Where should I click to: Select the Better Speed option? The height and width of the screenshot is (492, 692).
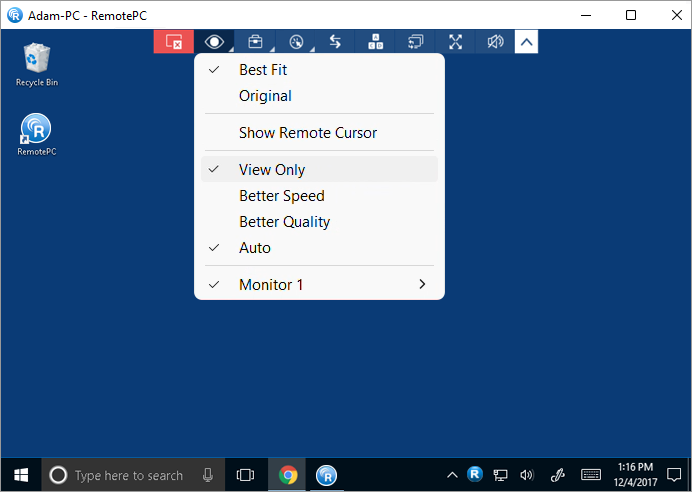(x=282, y=196)
